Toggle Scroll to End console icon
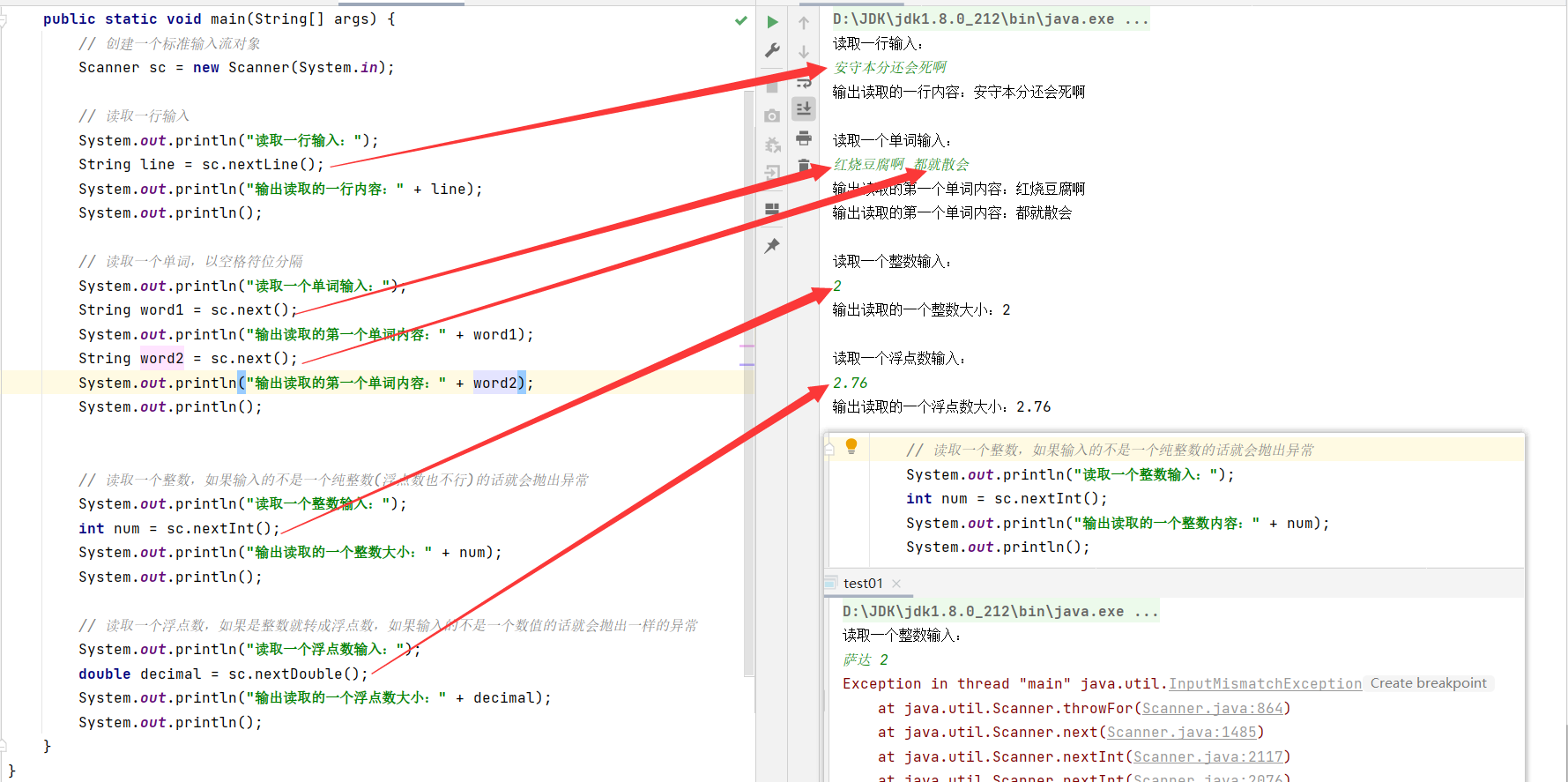 tap(804, 108)
